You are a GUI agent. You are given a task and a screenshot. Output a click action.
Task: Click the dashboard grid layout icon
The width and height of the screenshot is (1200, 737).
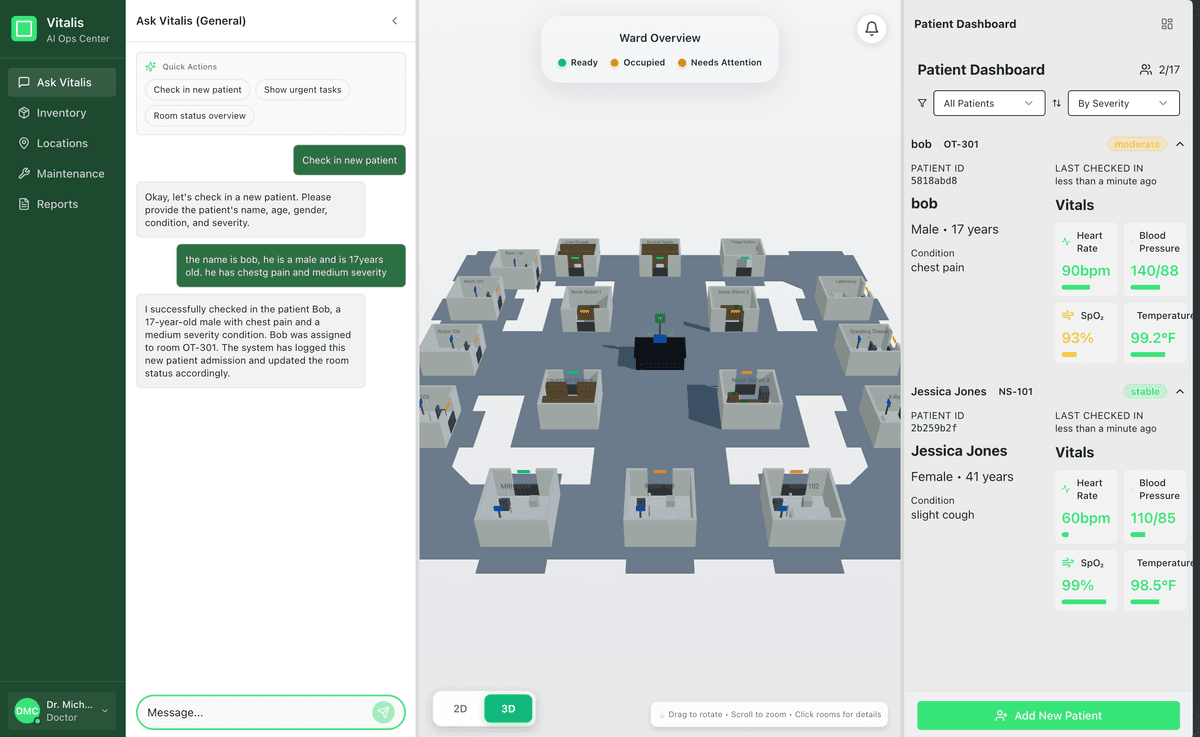point(1167,24)
